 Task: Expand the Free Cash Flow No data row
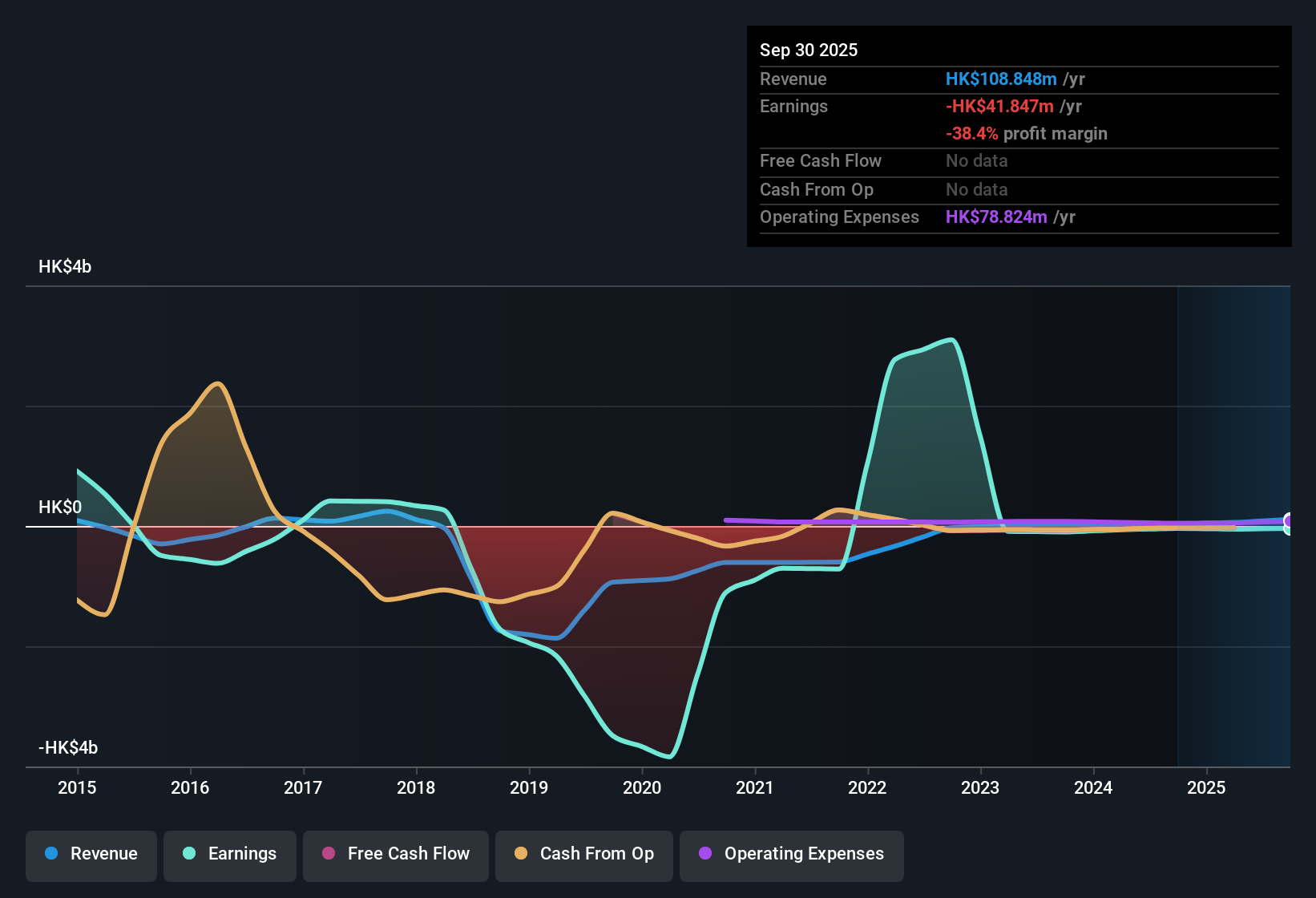coord(976,161)
